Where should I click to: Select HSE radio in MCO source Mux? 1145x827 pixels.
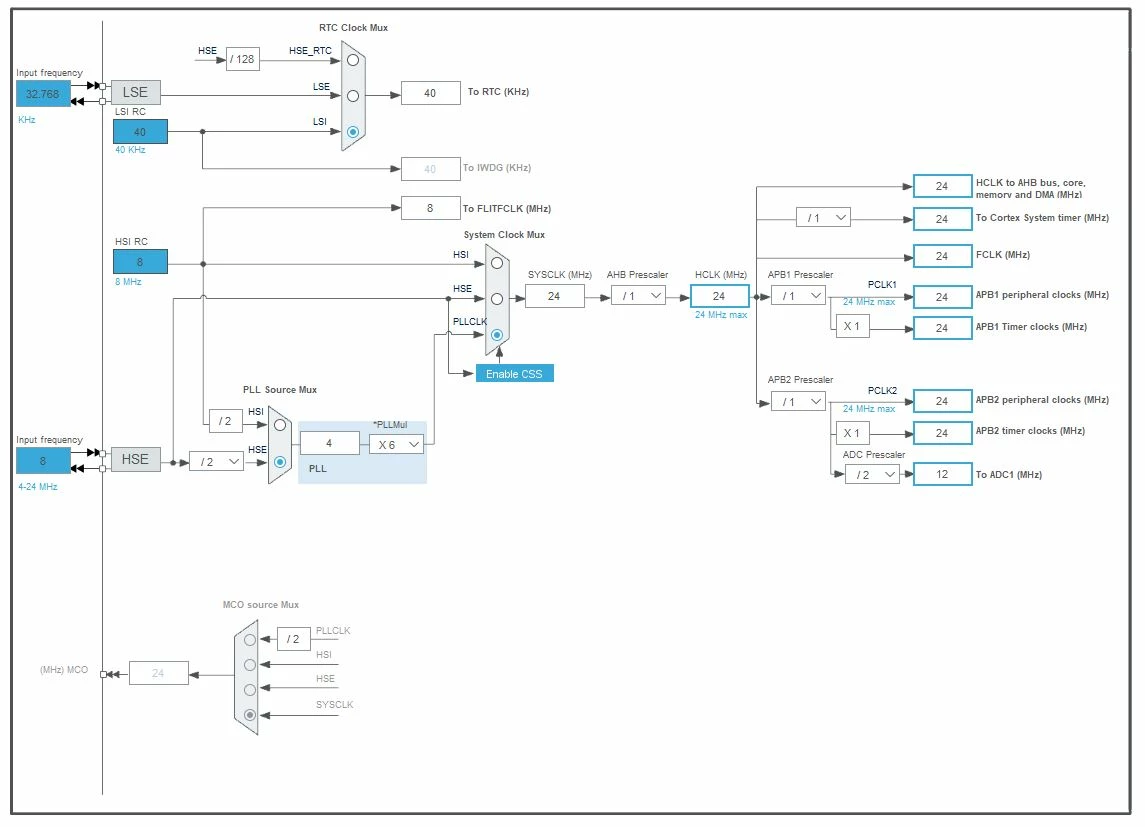pyautogui.click(x=250, y=690)
